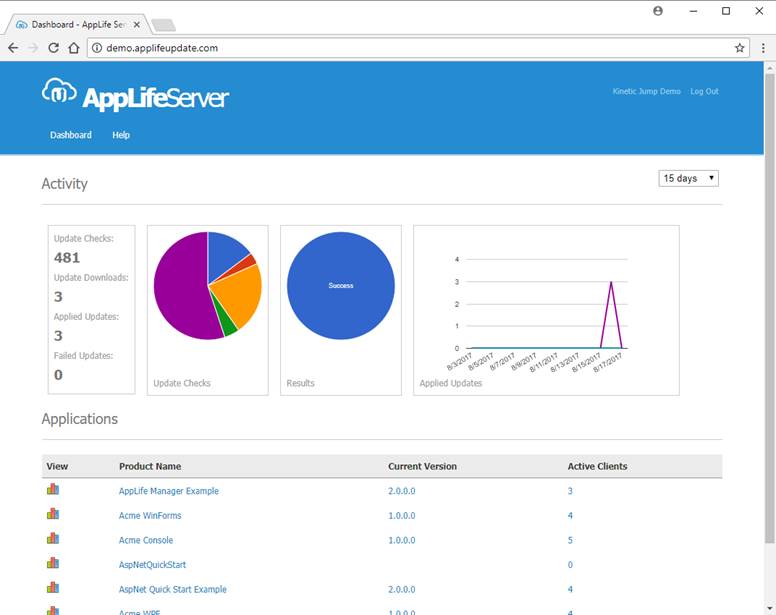The image size is (776, 615).
Task: Go to Dashboard navigation item
Action: 71,135
